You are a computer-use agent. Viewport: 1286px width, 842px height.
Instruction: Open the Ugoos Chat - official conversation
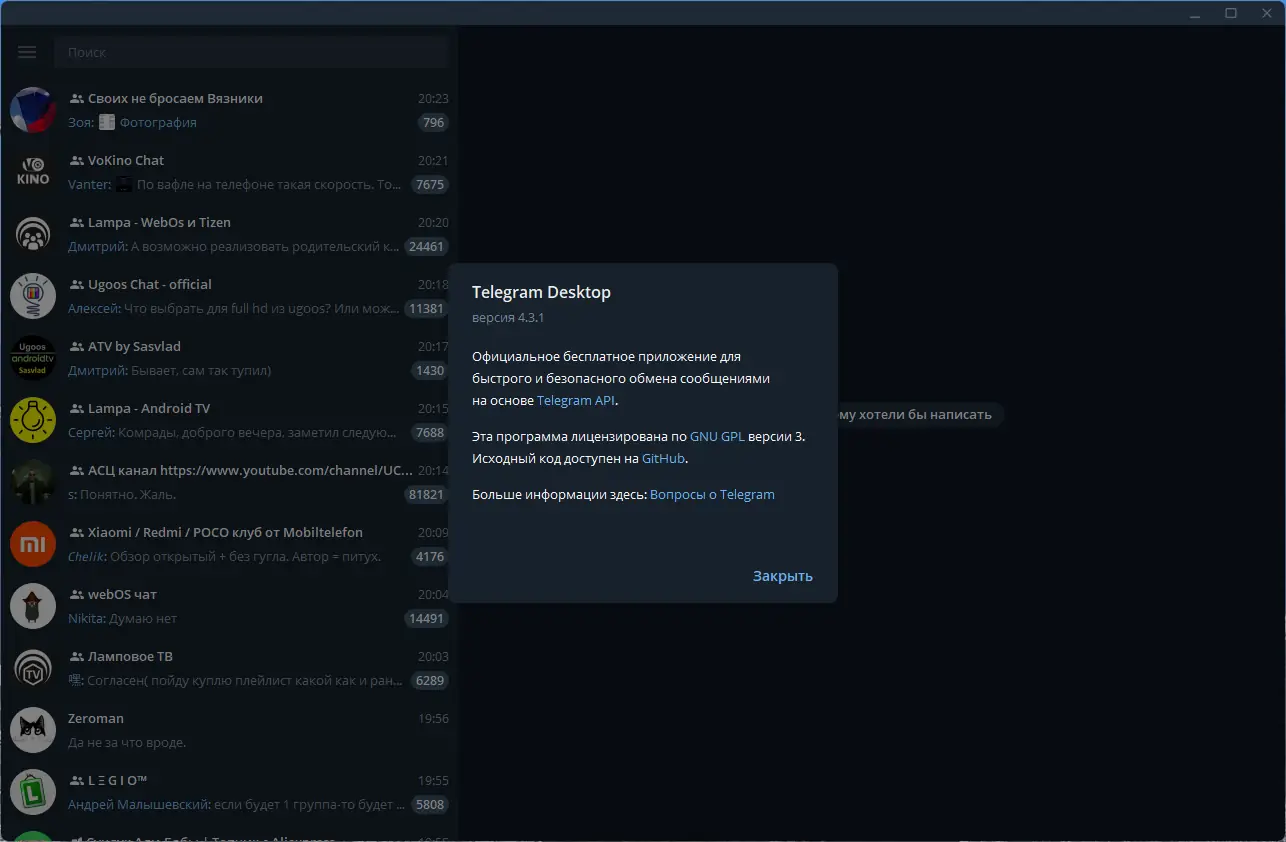click(x=230, y=296)
